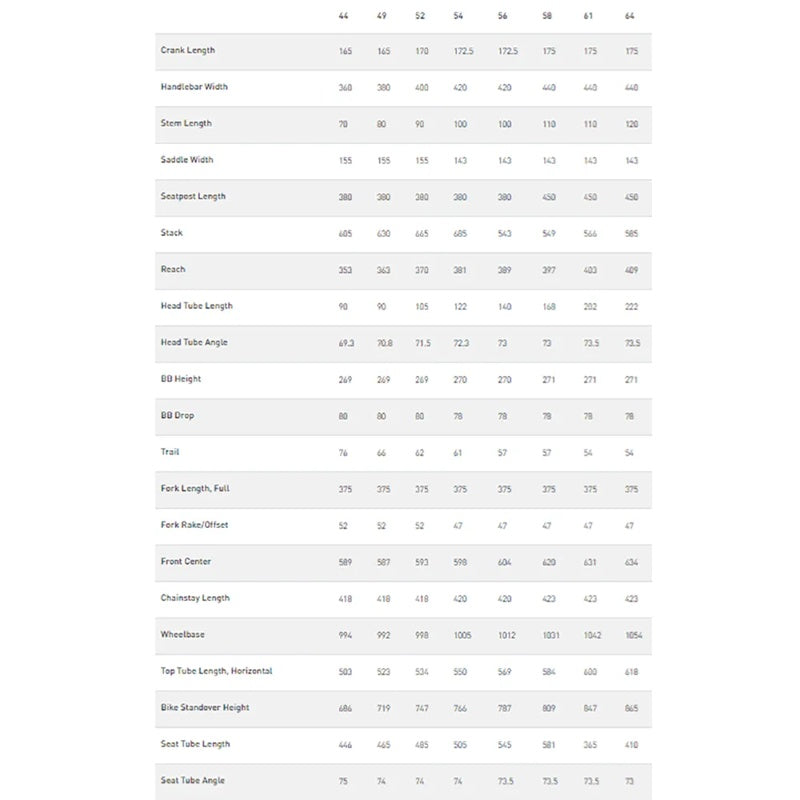Click the Crank Length row label
The image size is (800, 800).
point(188,50)
